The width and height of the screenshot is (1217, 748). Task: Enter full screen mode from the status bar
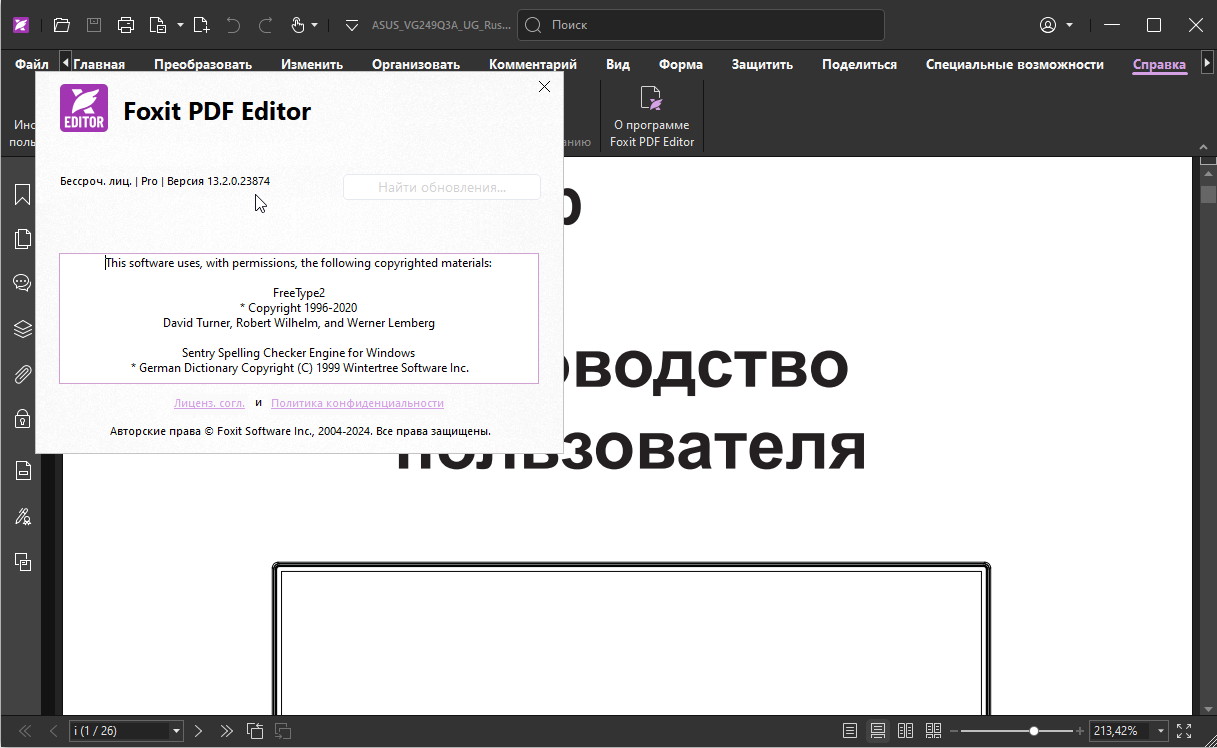tap(1184, 731)
